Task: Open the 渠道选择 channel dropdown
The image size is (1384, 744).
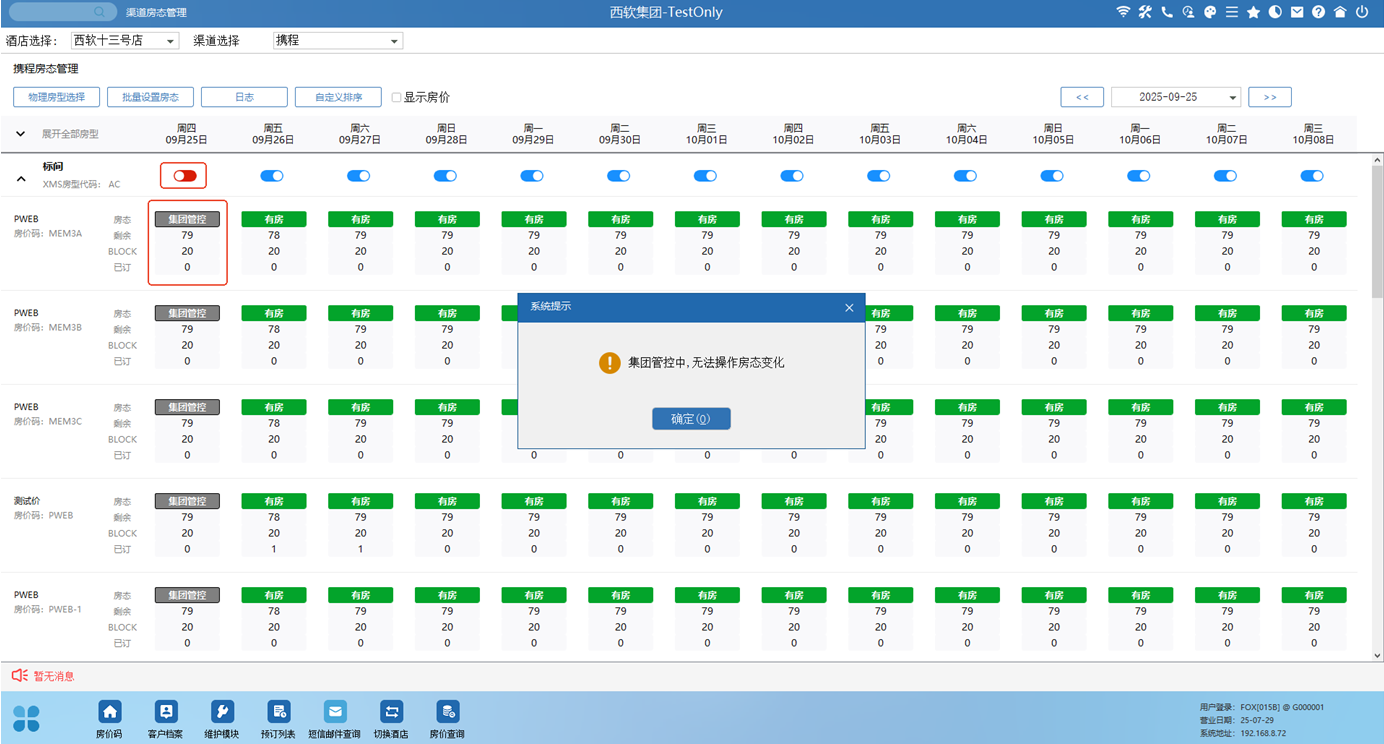Action: [x=338, y=41]
